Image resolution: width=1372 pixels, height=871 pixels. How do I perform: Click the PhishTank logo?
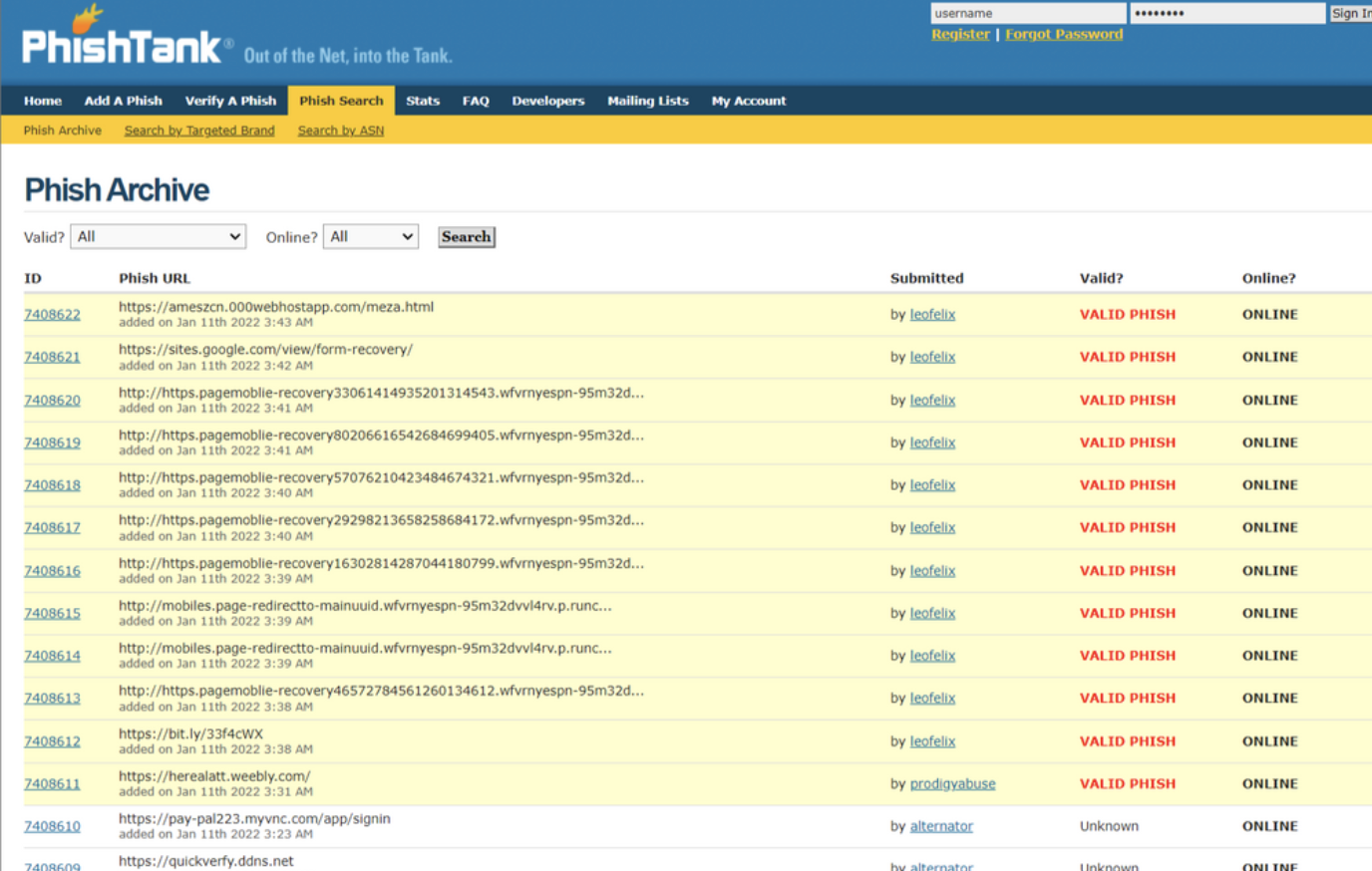point(127,37)
